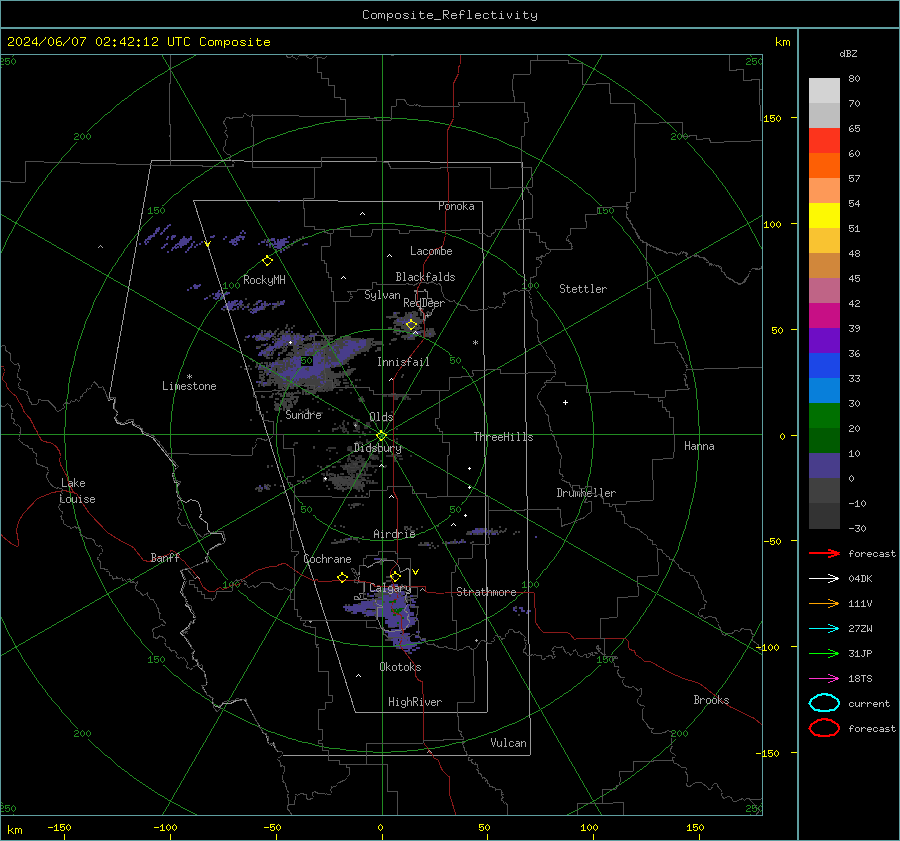The width and height of the screenshot is (900, 841).
Task: Click the slate-blue swatch above 0 dBZ
Action: [824, 466]
